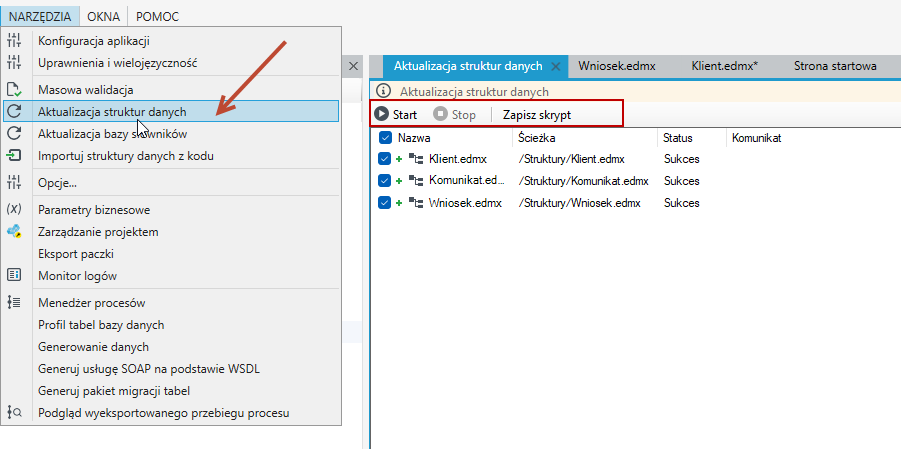Screen dimensions: 901x449
Task: Click the /Struktury/Wniosek.edmx path cell
Action: click(x=579, y=203)
